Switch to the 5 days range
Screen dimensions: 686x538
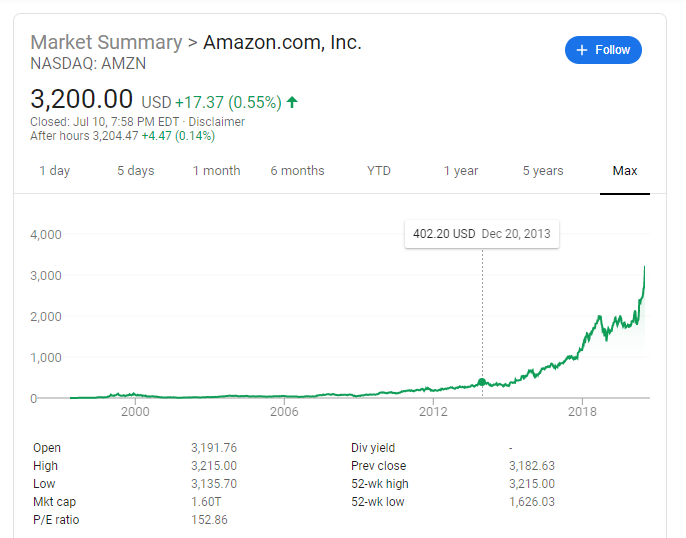coord(135,171)
